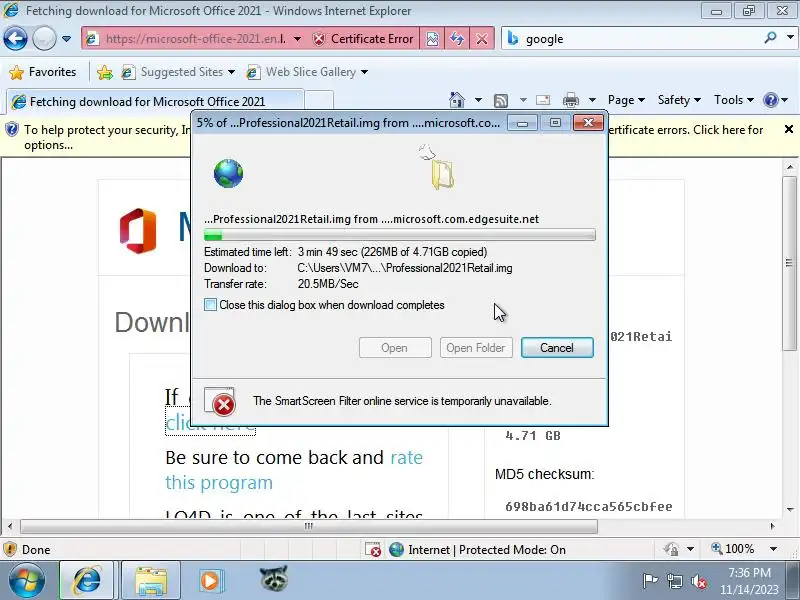Viewport: 800px width, 600px height.
Task: Click the Print icon
Action: [571, 100]
